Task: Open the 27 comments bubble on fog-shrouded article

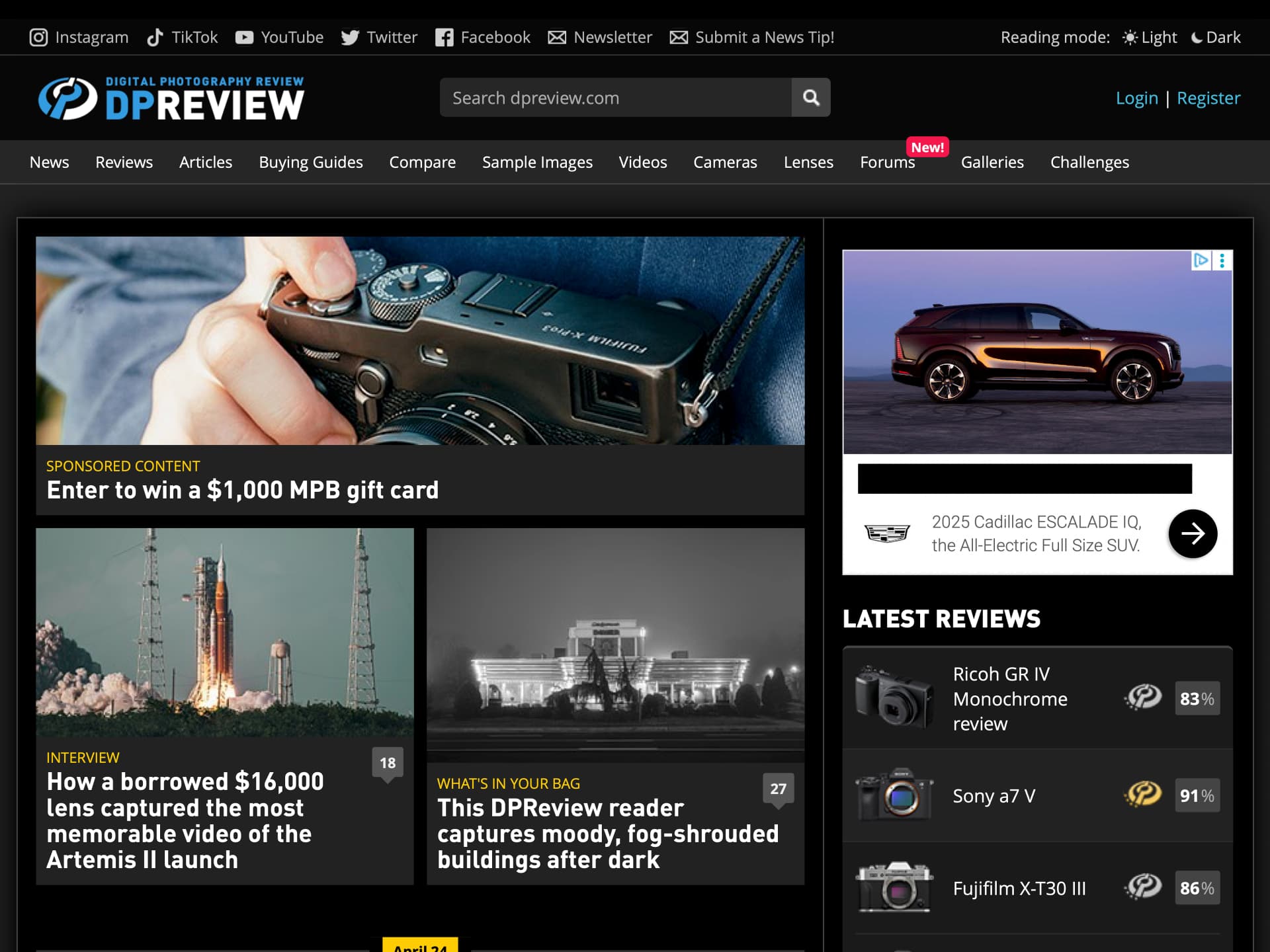Action: [x=779, y=791]
